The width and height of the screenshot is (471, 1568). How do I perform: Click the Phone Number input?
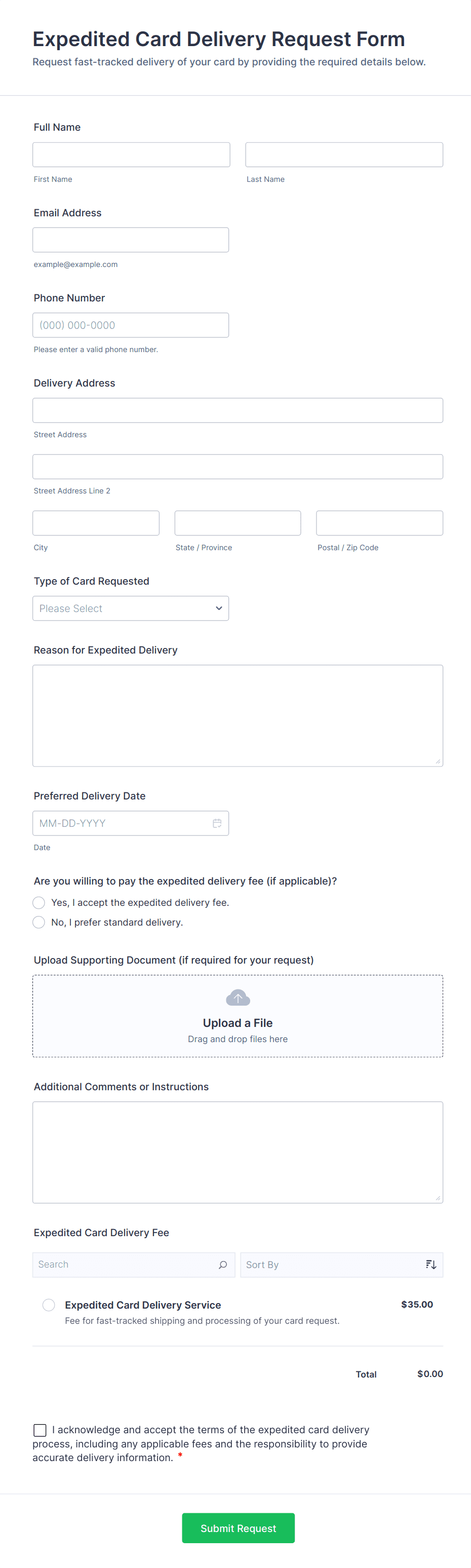131,325
